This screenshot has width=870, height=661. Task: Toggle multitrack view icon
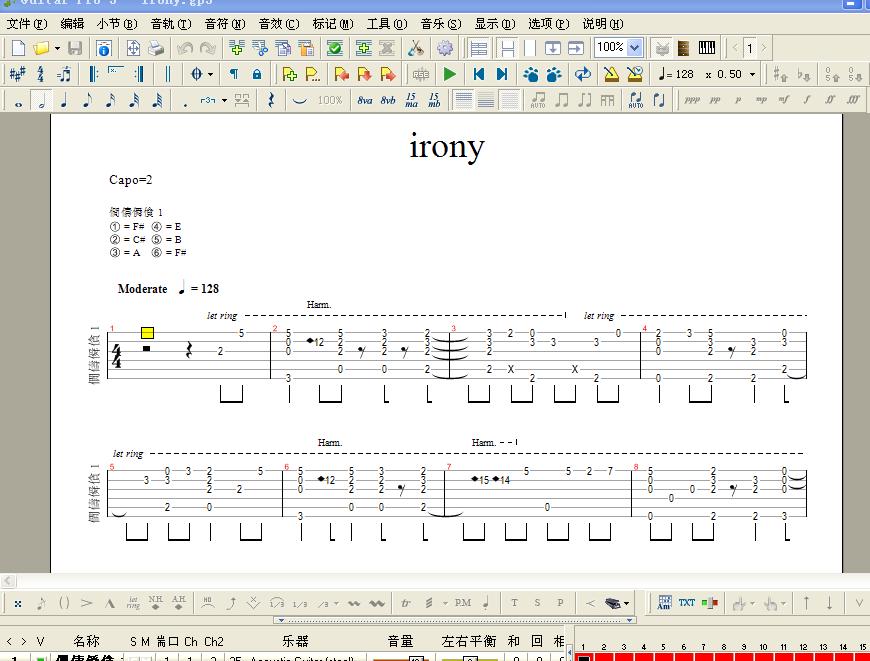click(x=478, y=48)
